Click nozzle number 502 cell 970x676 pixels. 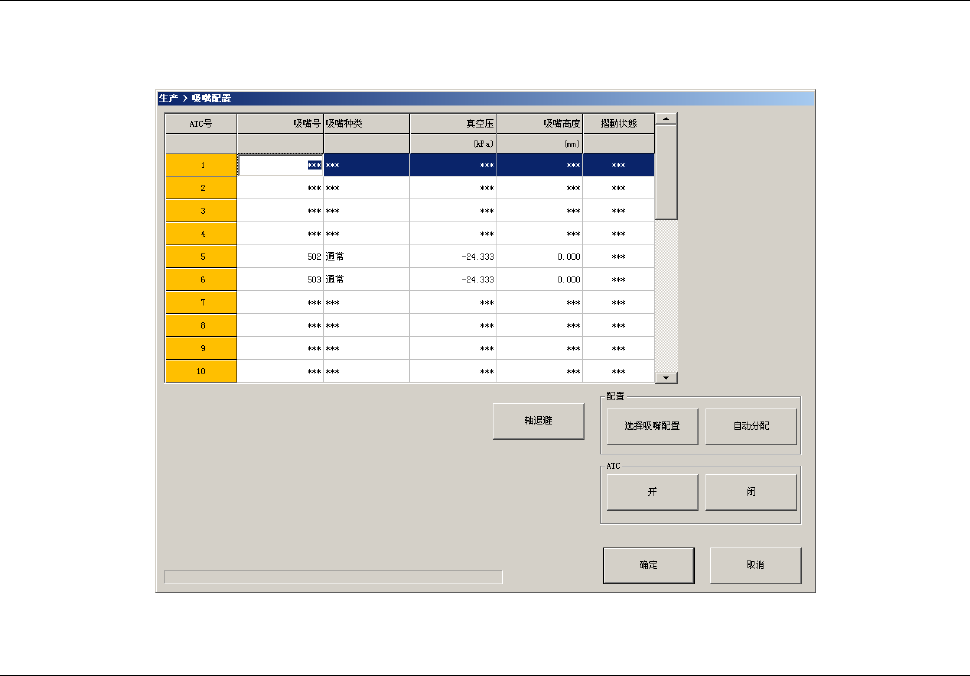click(280, 257)
